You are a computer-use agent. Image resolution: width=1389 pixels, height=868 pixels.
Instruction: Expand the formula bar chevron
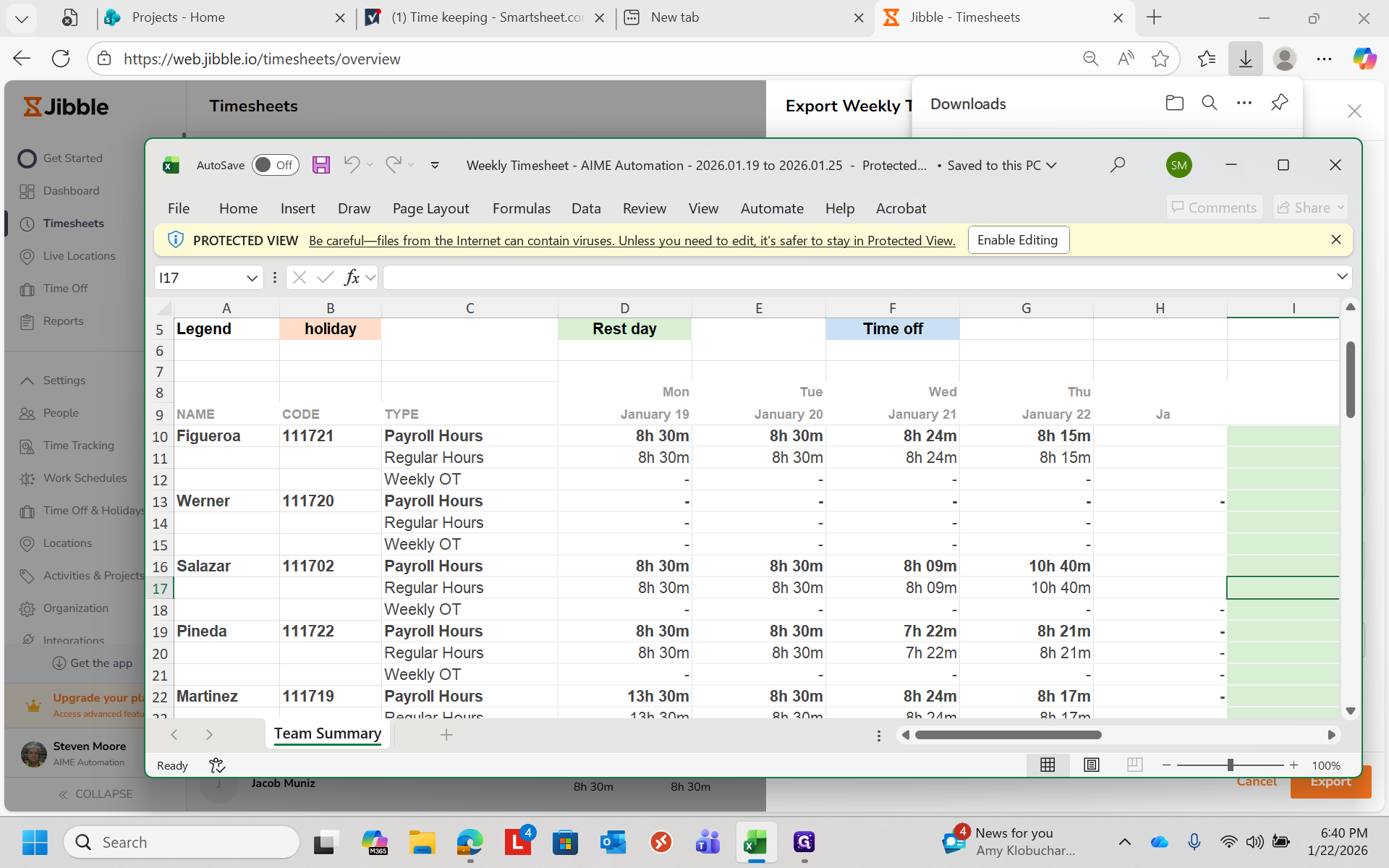[x=1342, y=277]
